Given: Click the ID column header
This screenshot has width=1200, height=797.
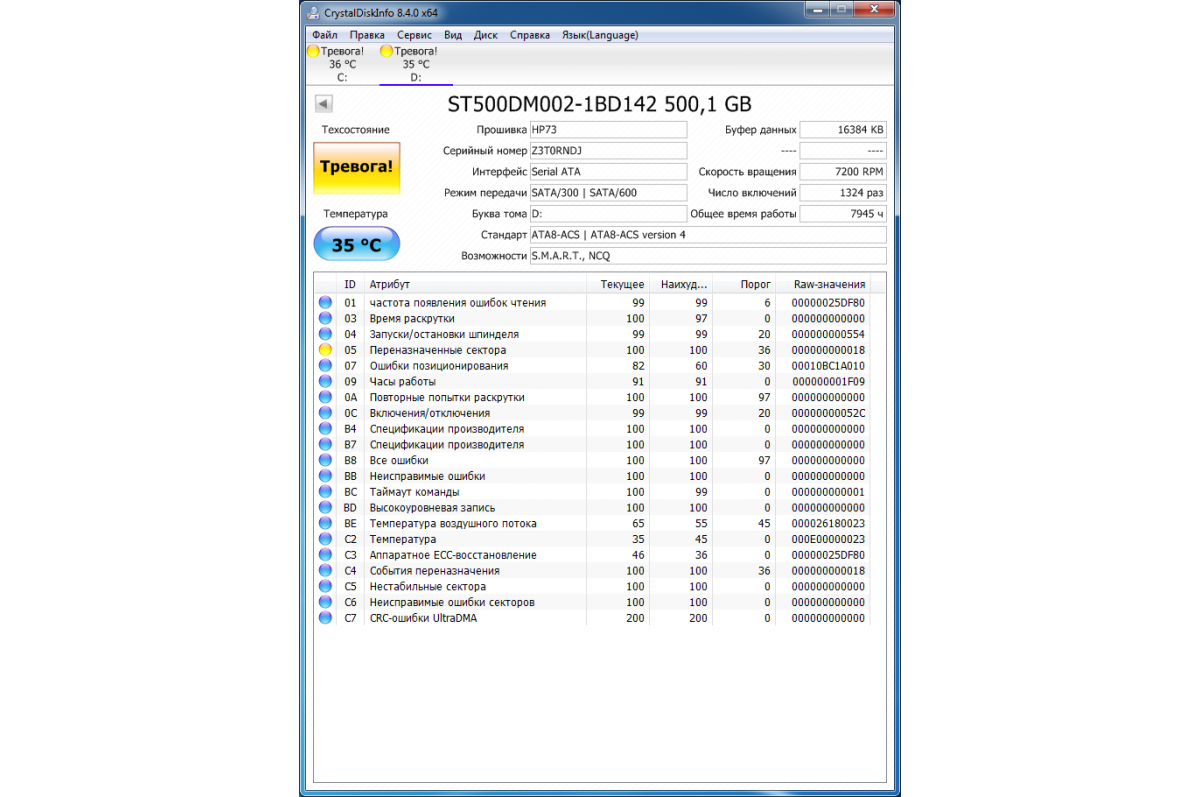Looking at the screenshot, I should 350,285.
